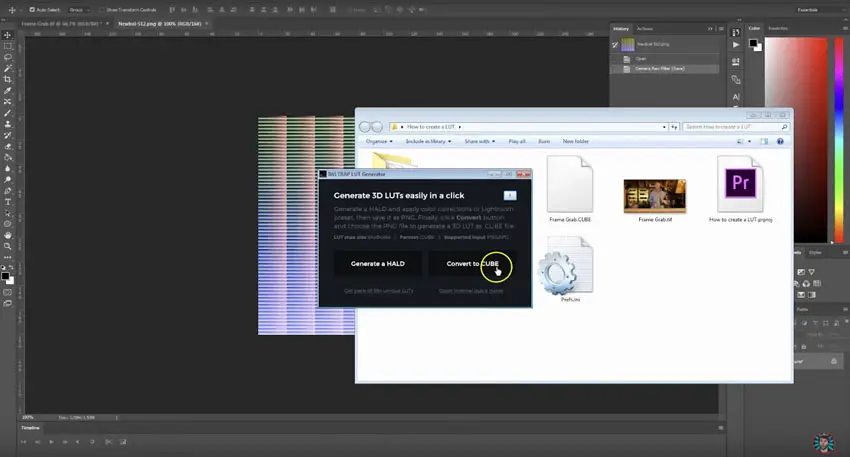The width and height of the screenshot is (850, 457).
Task: Select the Brush tool
Action: tap(8, 113)
